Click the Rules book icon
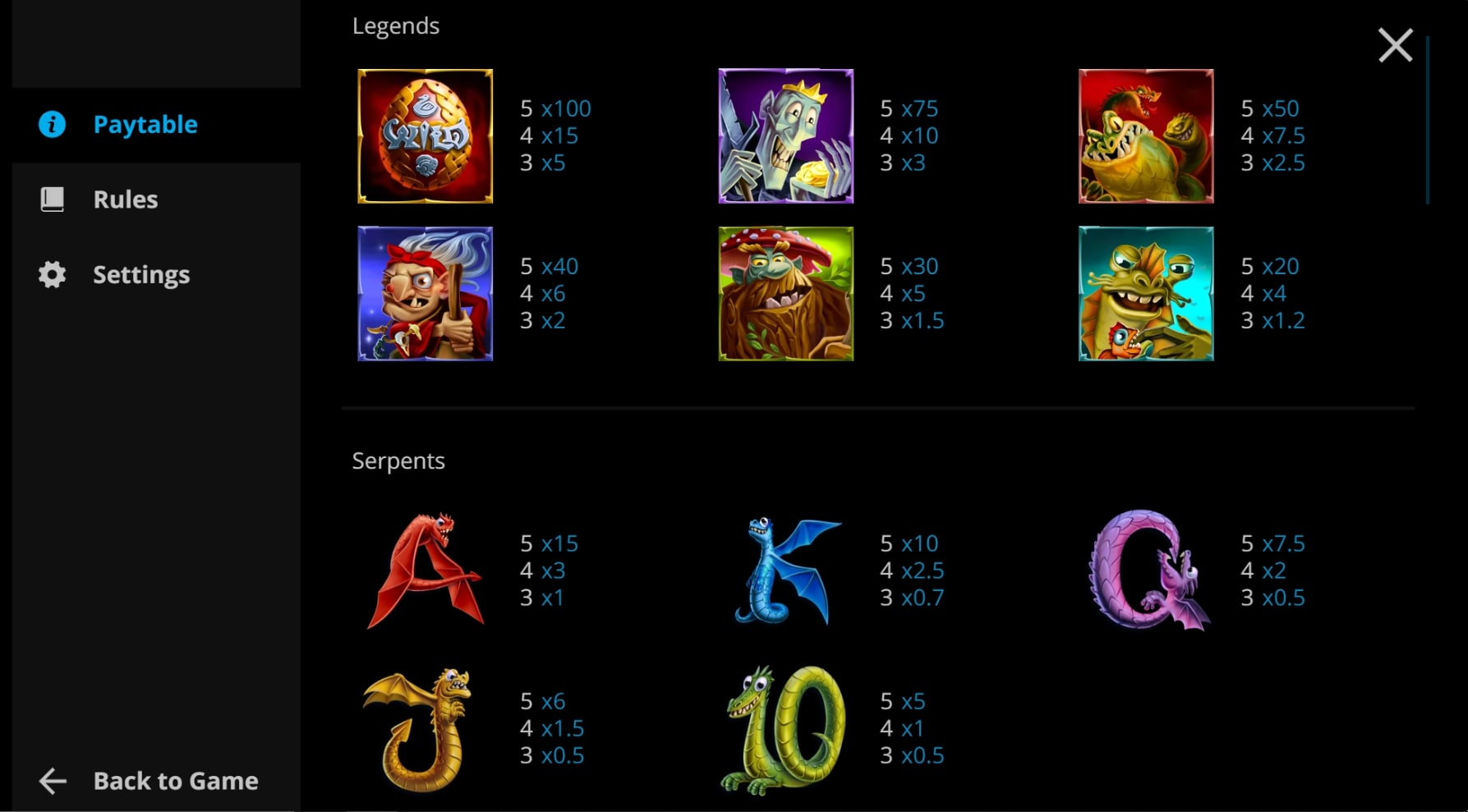This screenshot has width=1468, height=812. [x=53, y=200]
